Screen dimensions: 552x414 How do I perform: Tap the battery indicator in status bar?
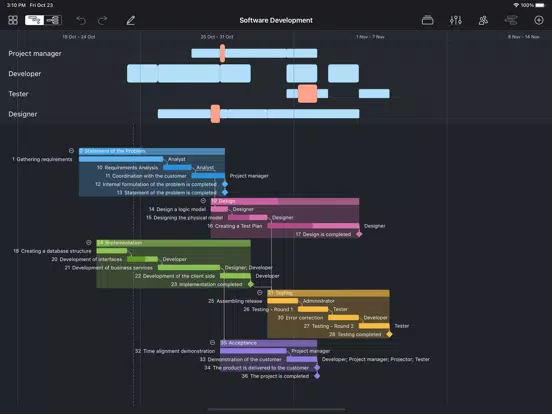tap(540, 5)
